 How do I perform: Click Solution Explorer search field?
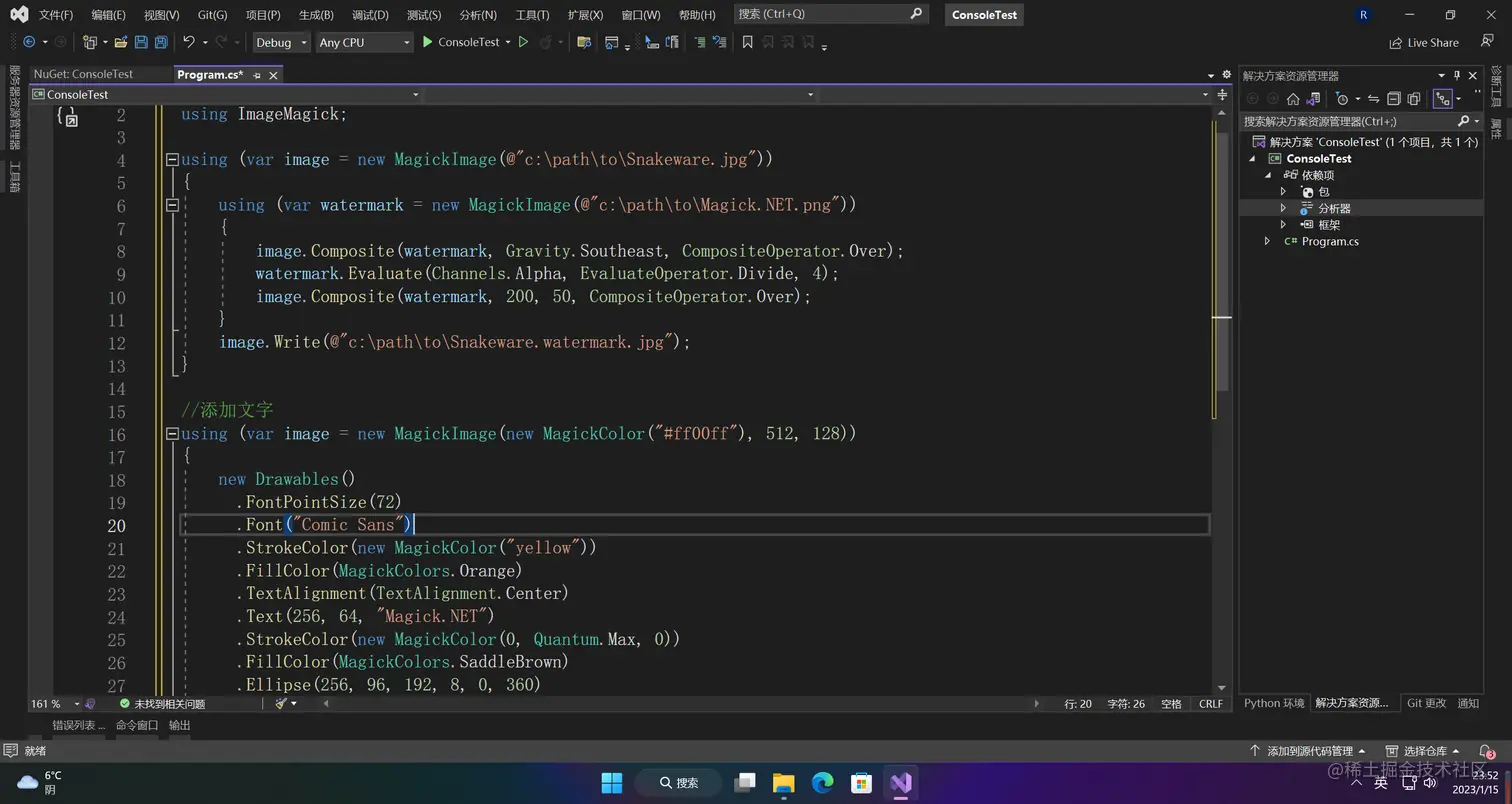point(1360,121)
